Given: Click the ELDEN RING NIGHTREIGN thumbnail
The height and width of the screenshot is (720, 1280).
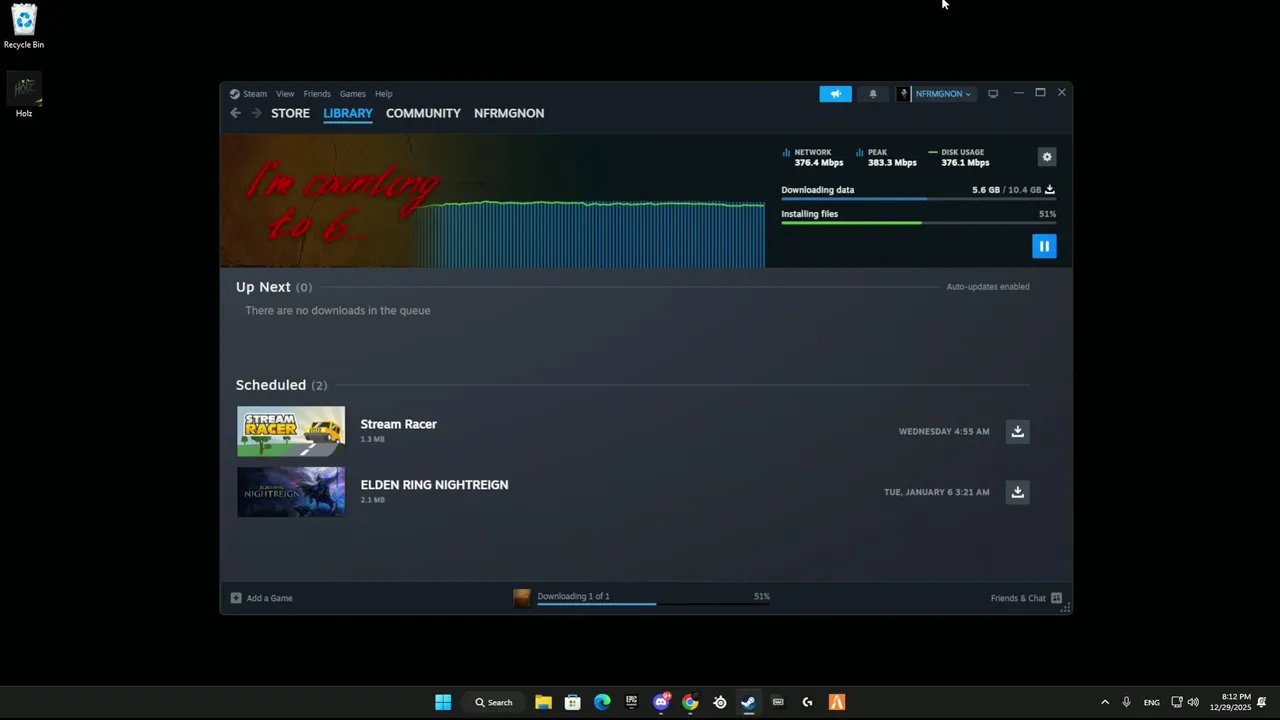Looking at the screenshot, I should [291, 492].
